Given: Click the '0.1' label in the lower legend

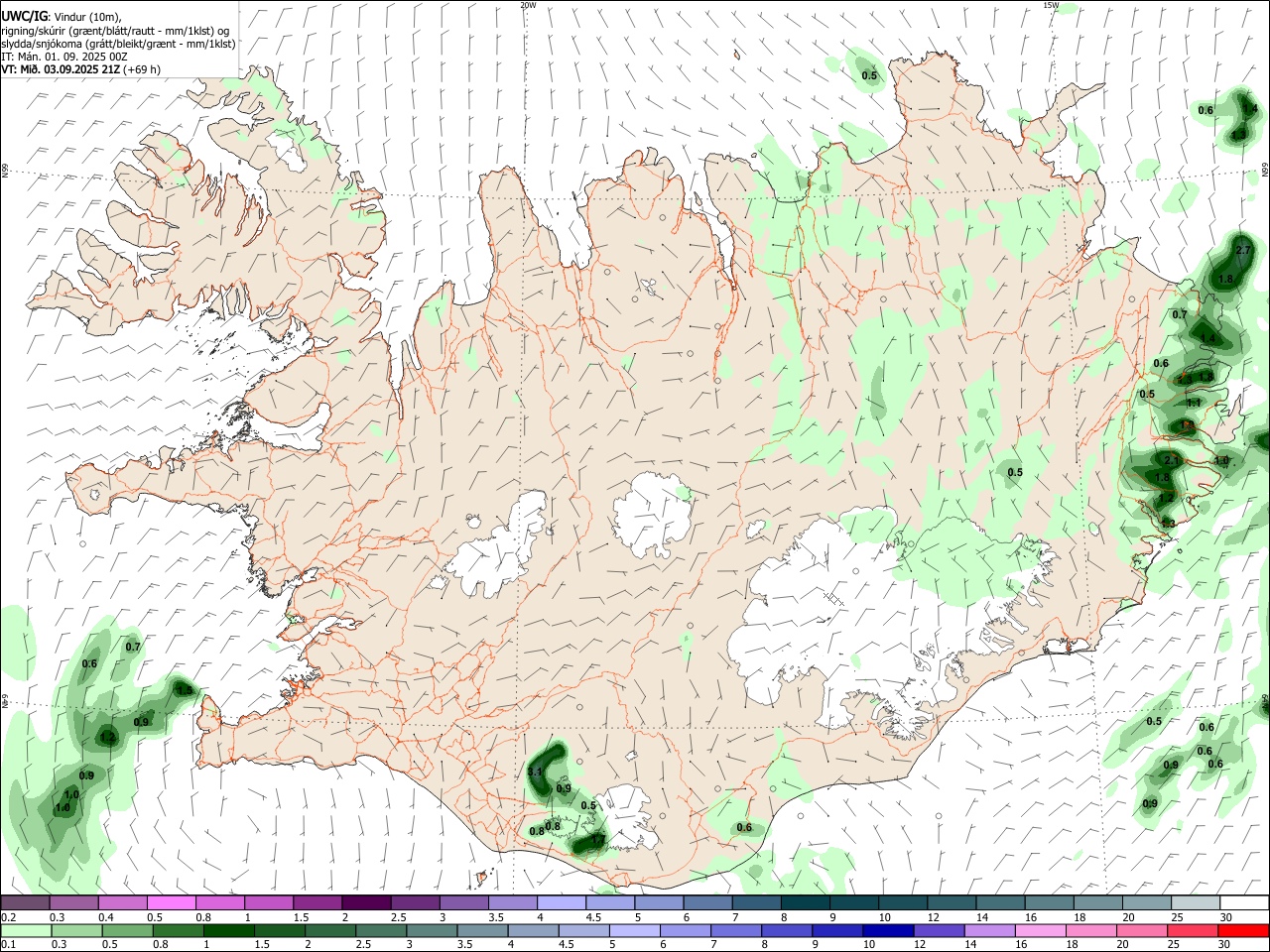Looking at the screenshot, I should click(9, 945).
